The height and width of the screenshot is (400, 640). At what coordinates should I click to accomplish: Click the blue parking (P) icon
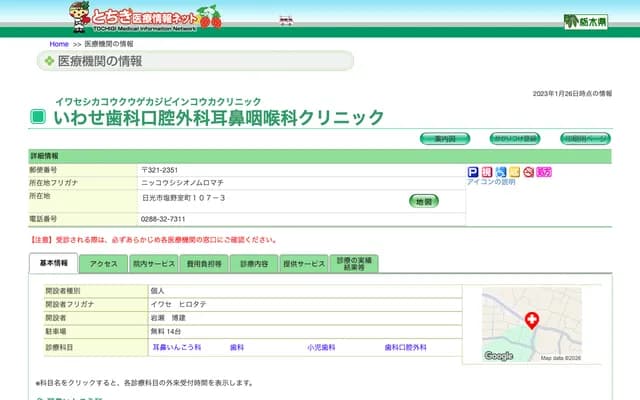click(x=473, y=172)
